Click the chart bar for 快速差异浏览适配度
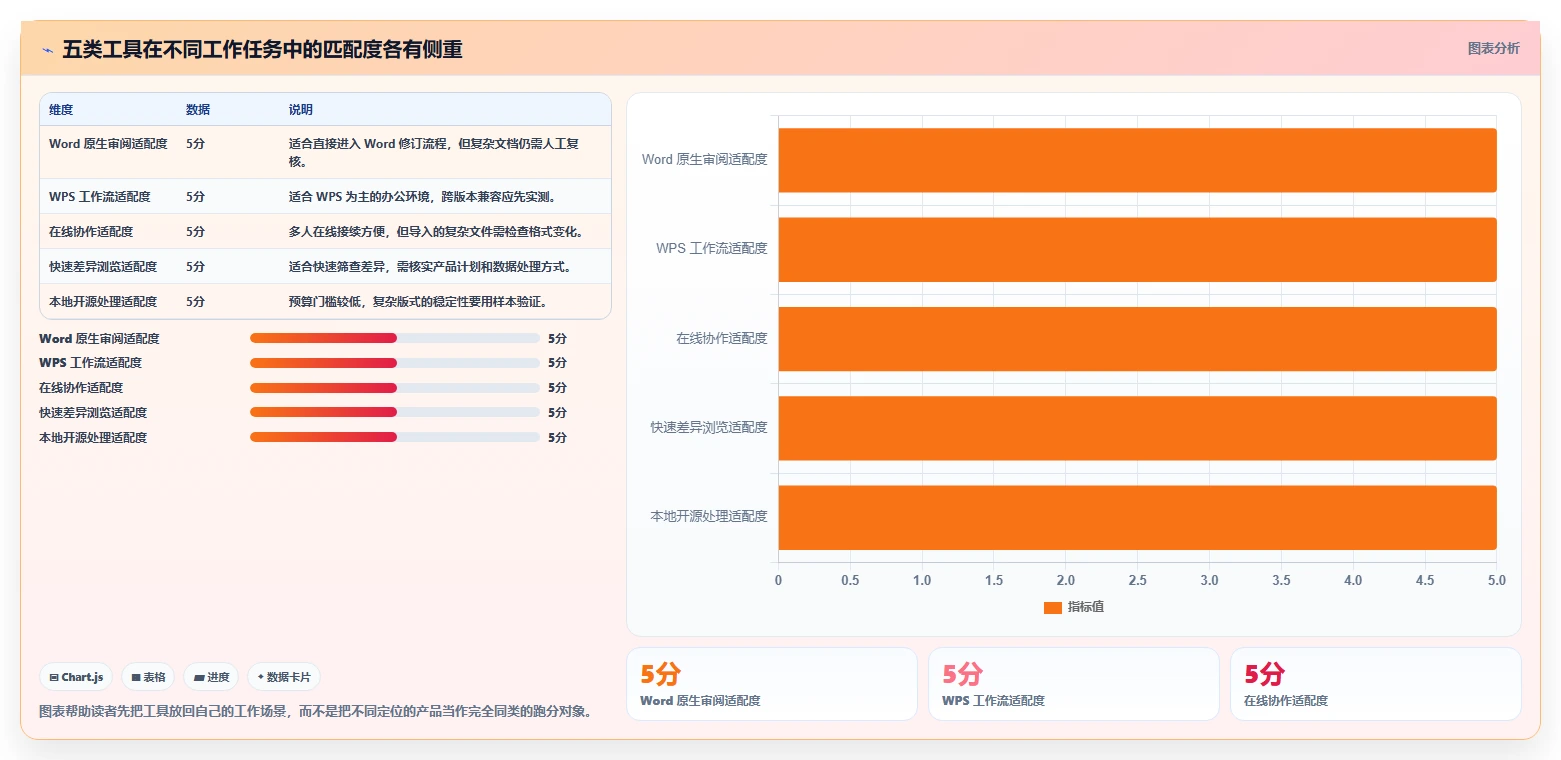Viewport: 1561px width, 760px height. (1137, 428)
